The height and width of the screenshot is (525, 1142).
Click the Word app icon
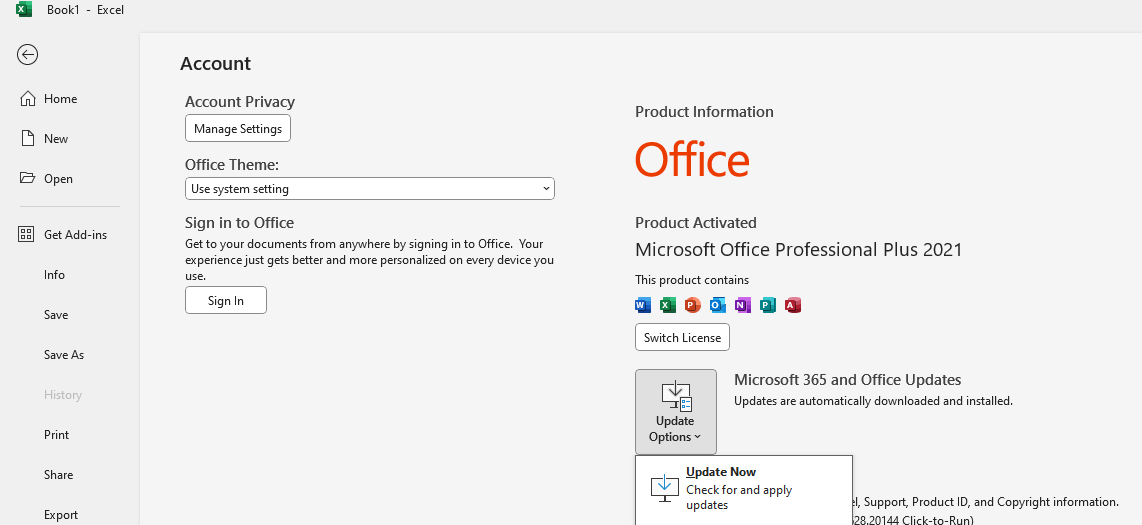tap(643, 305)
